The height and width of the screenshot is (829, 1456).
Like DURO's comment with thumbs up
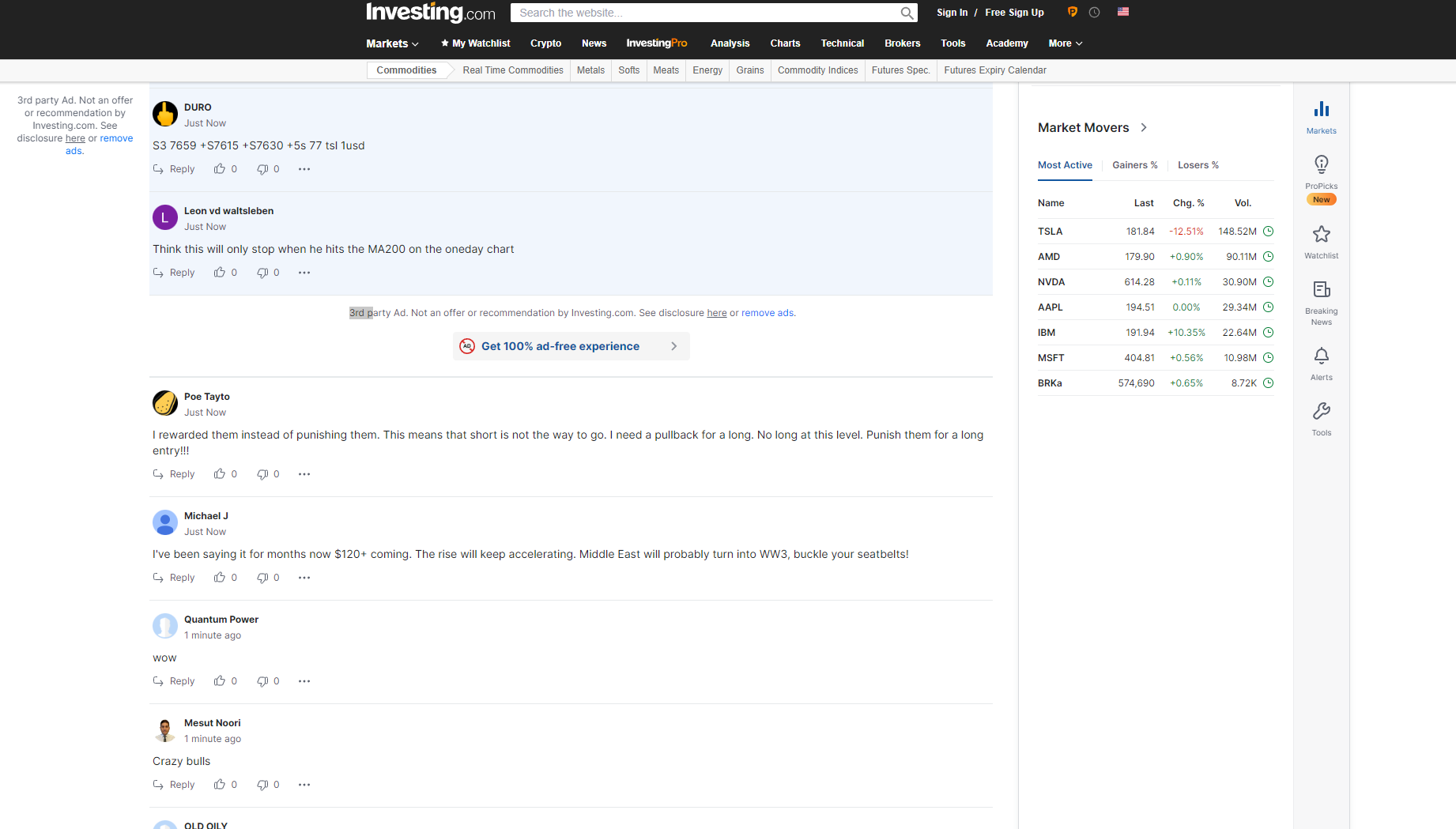(x=220, y=169)
